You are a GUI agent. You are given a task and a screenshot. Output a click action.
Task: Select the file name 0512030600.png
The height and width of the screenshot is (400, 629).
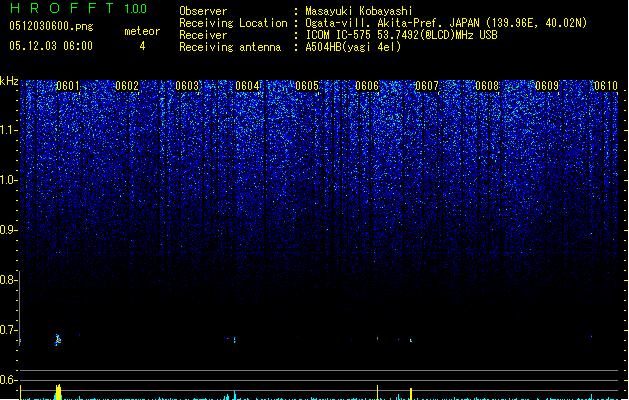51,26
